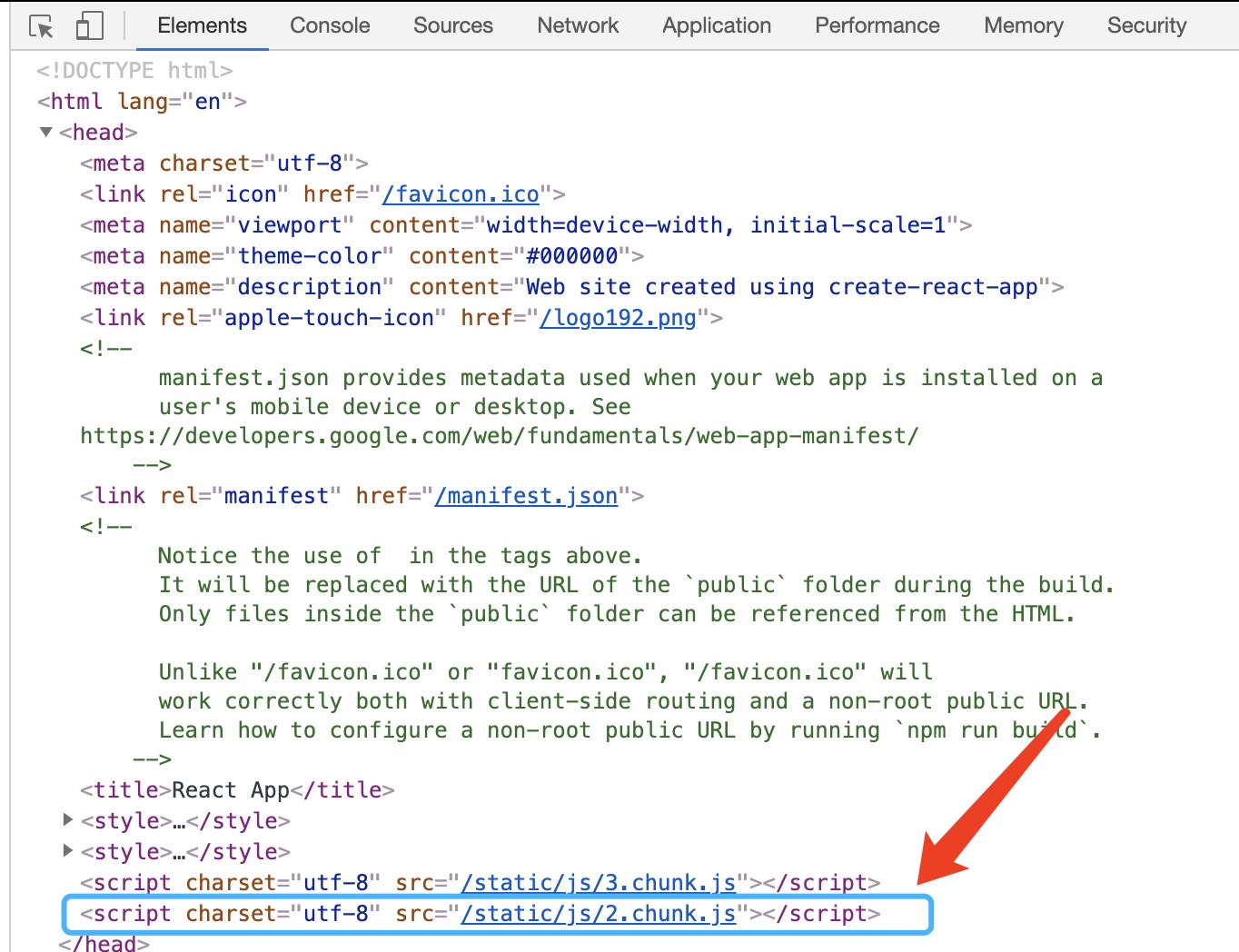Follow the /logo192.png link

[x=618, y=318]
